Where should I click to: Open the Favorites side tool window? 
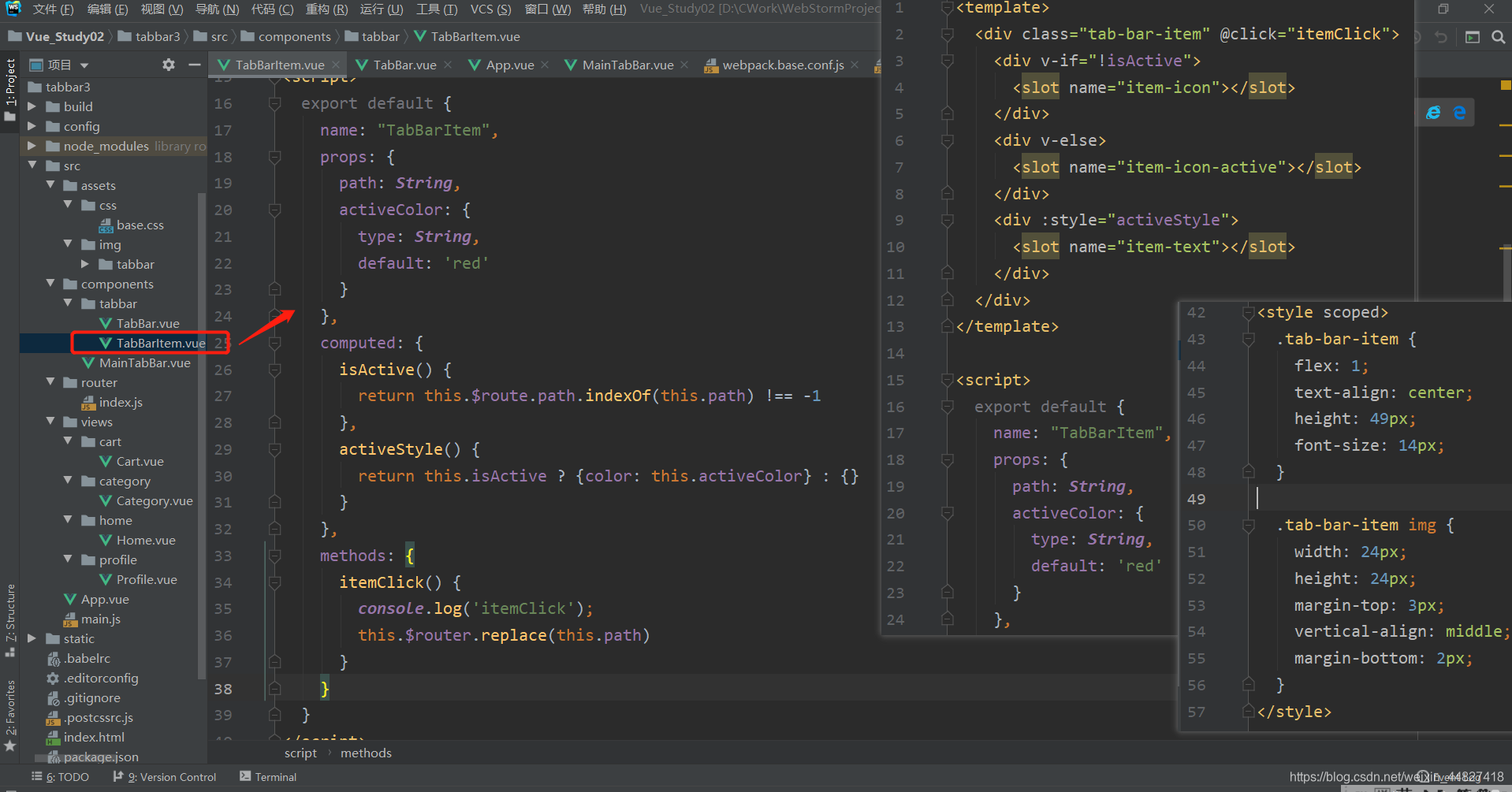[10, 716]
